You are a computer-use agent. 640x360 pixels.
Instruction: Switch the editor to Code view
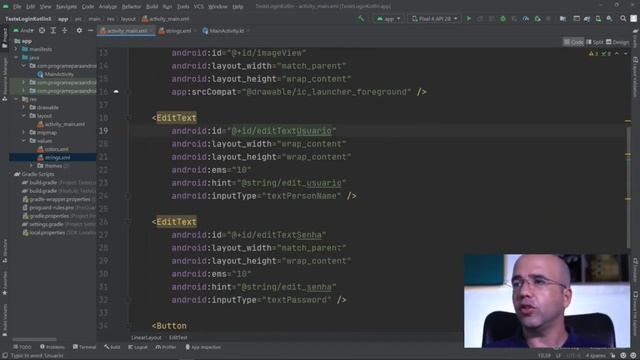(573, 42)
